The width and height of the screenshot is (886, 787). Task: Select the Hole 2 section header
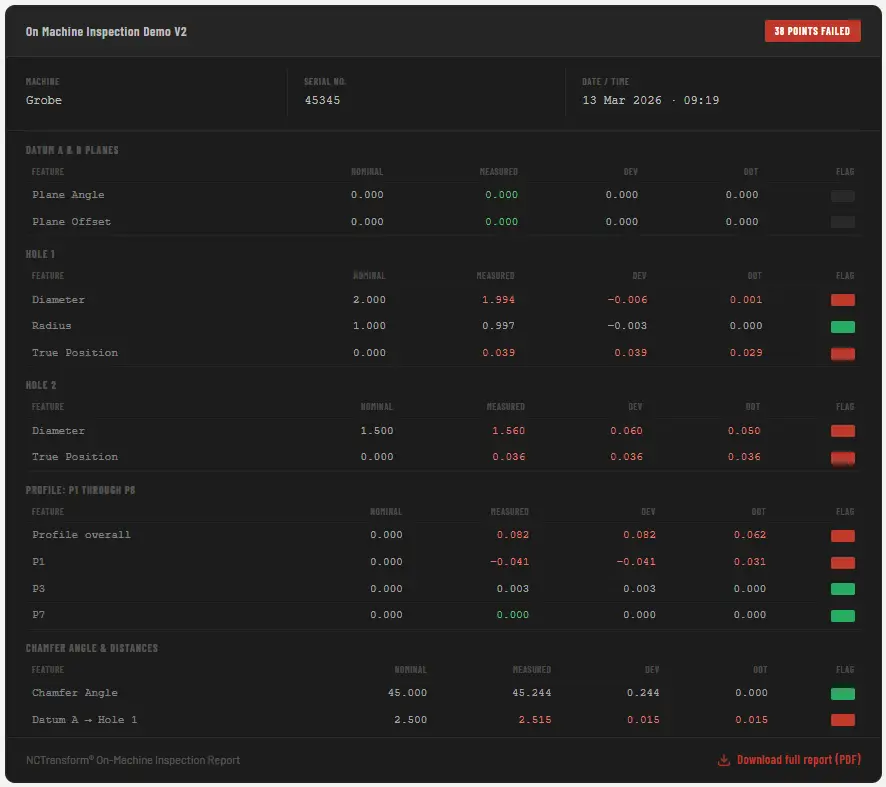click(41, 385)
